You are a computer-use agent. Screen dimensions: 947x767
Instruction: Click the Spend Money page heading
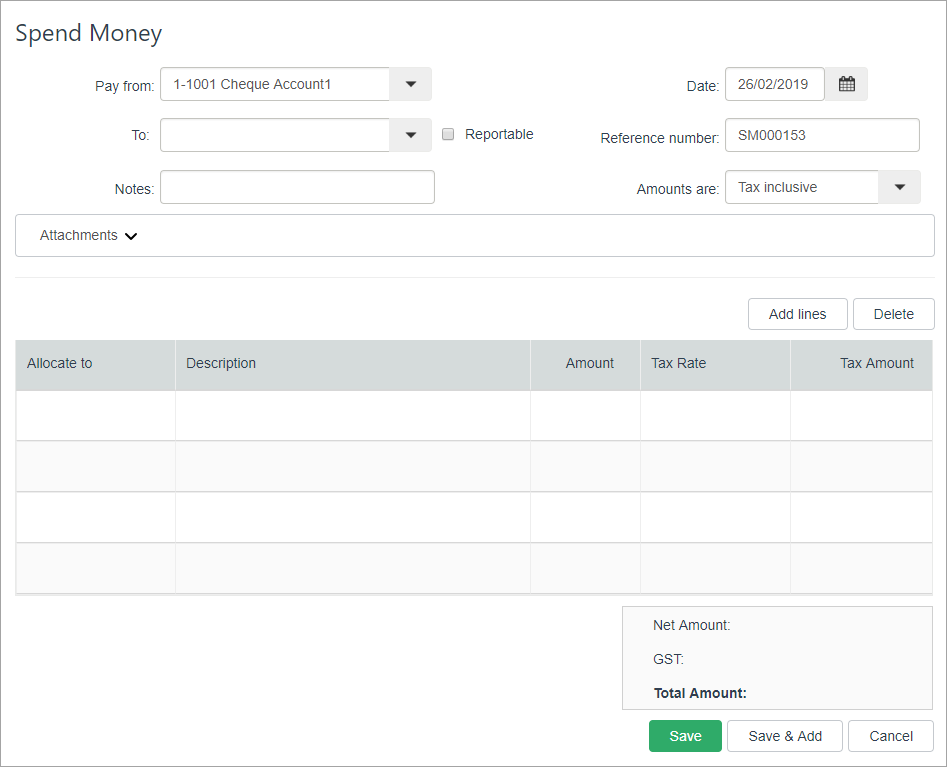click(x=89, y=33)
